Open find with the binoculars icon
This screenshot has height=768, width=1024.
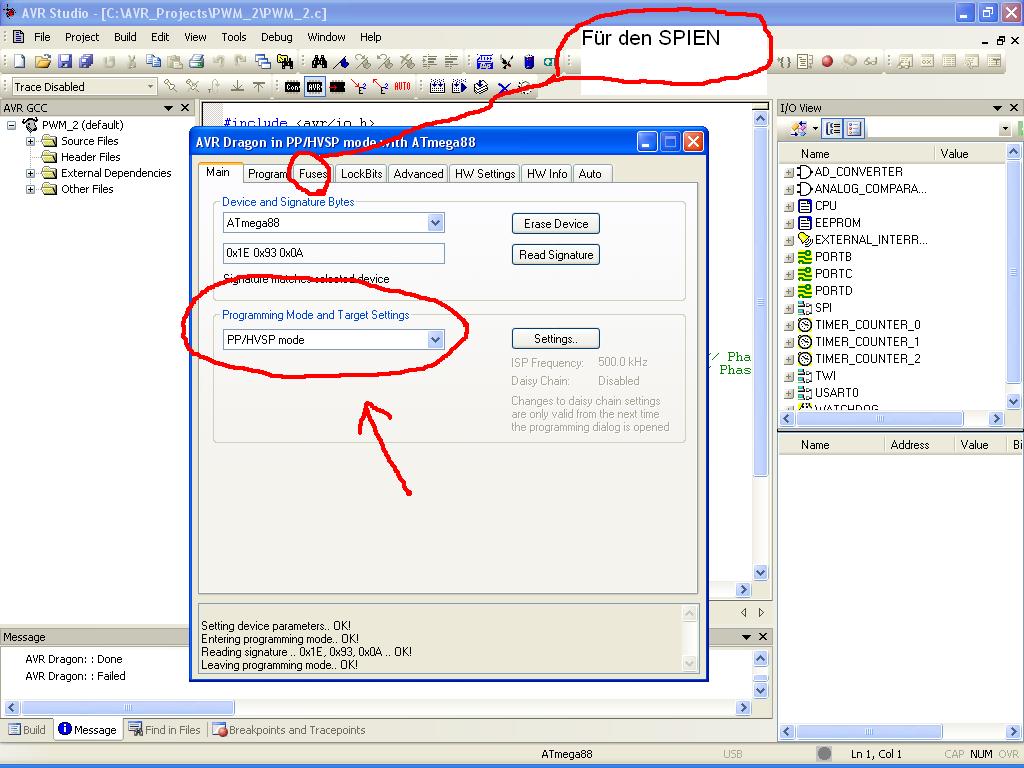click(x=319, y=61)
